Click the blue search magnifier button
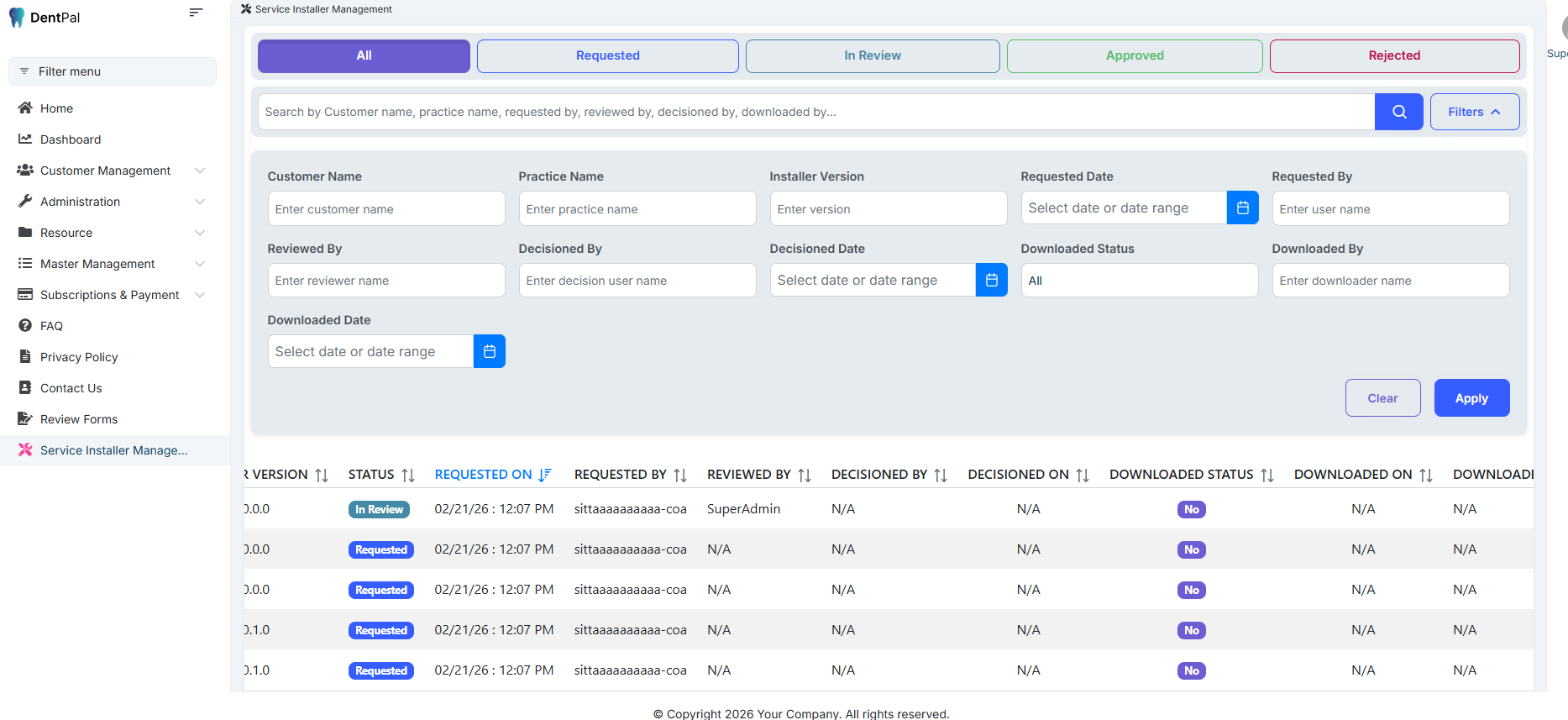The width and height of the screenshot is (1568, 720). [x=1398, y=112]
